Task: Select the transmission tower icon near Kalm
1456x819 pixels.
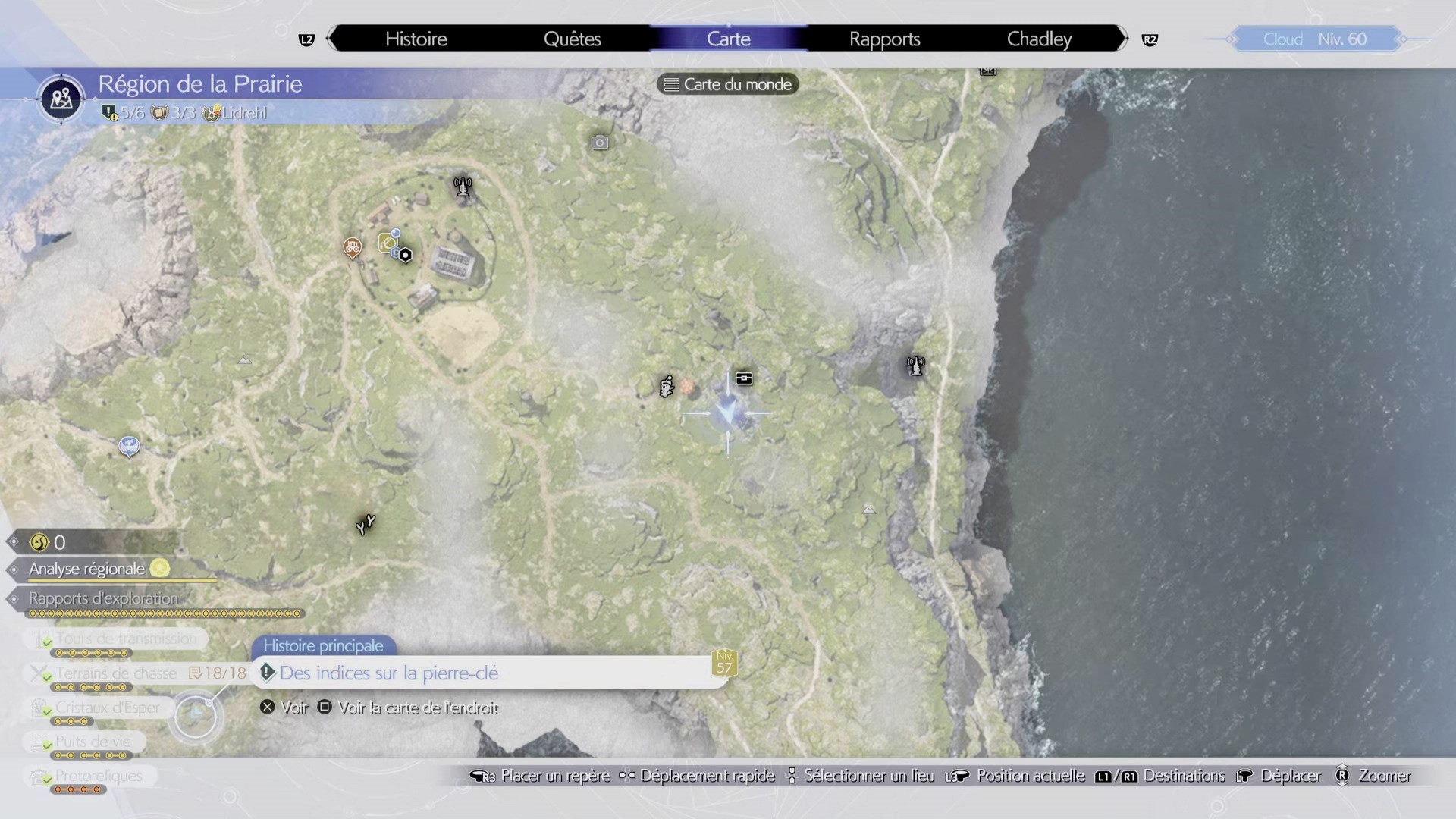Action: pyautogui.click(x=461, y=187)
